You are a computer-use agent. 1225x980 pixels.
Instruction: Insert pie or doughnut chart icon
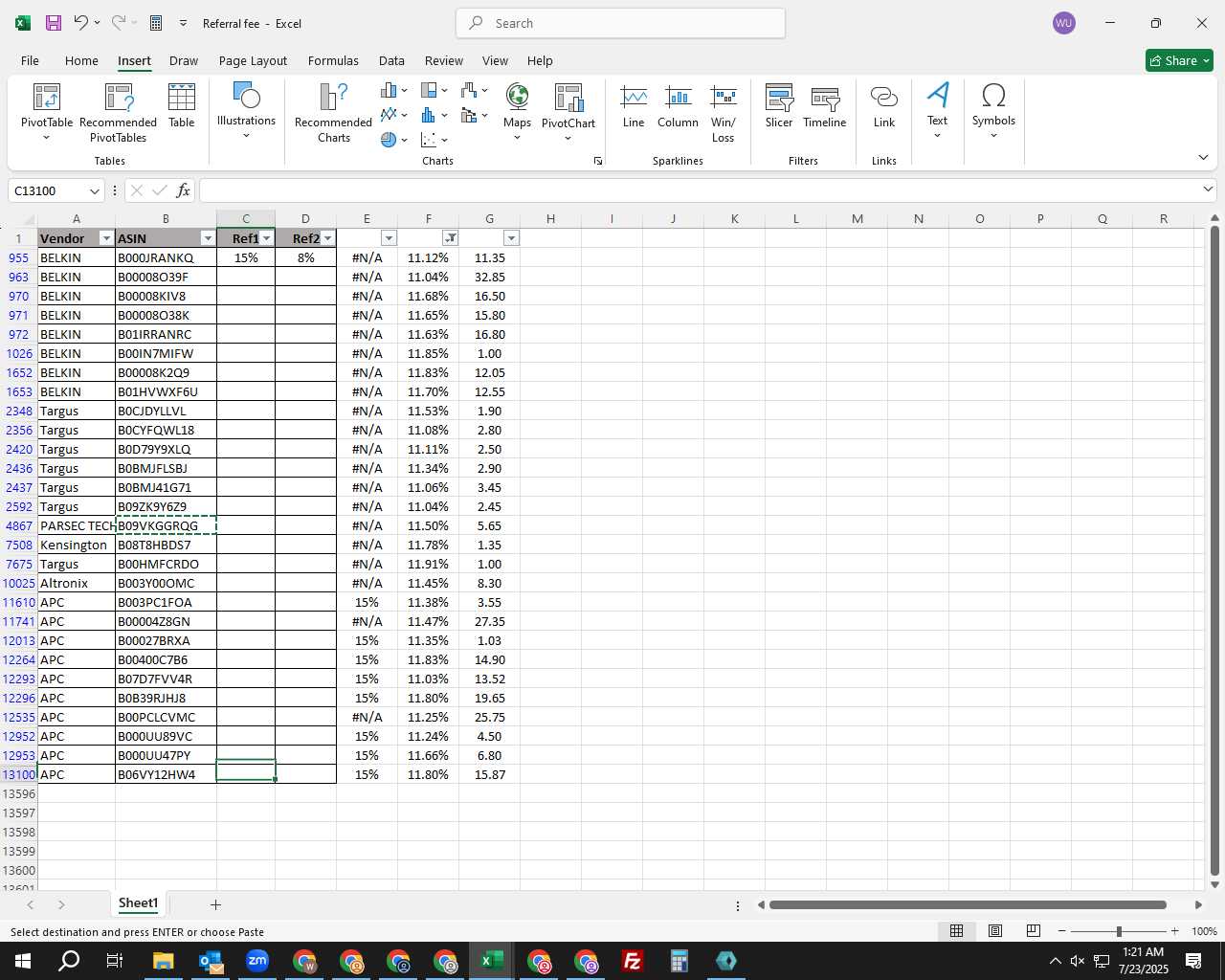coord(393,140)
